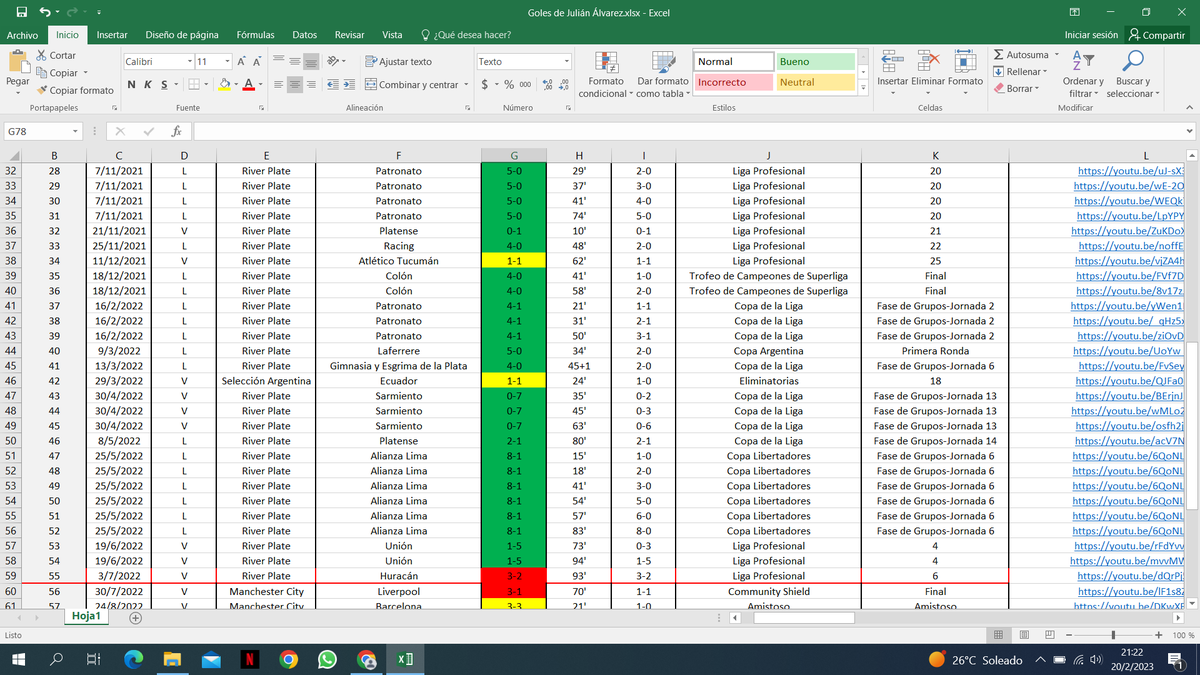Viewport: 1200px width, 675px height.
Task: Switch to Diseño de página tab
Action: click(182, 35)
